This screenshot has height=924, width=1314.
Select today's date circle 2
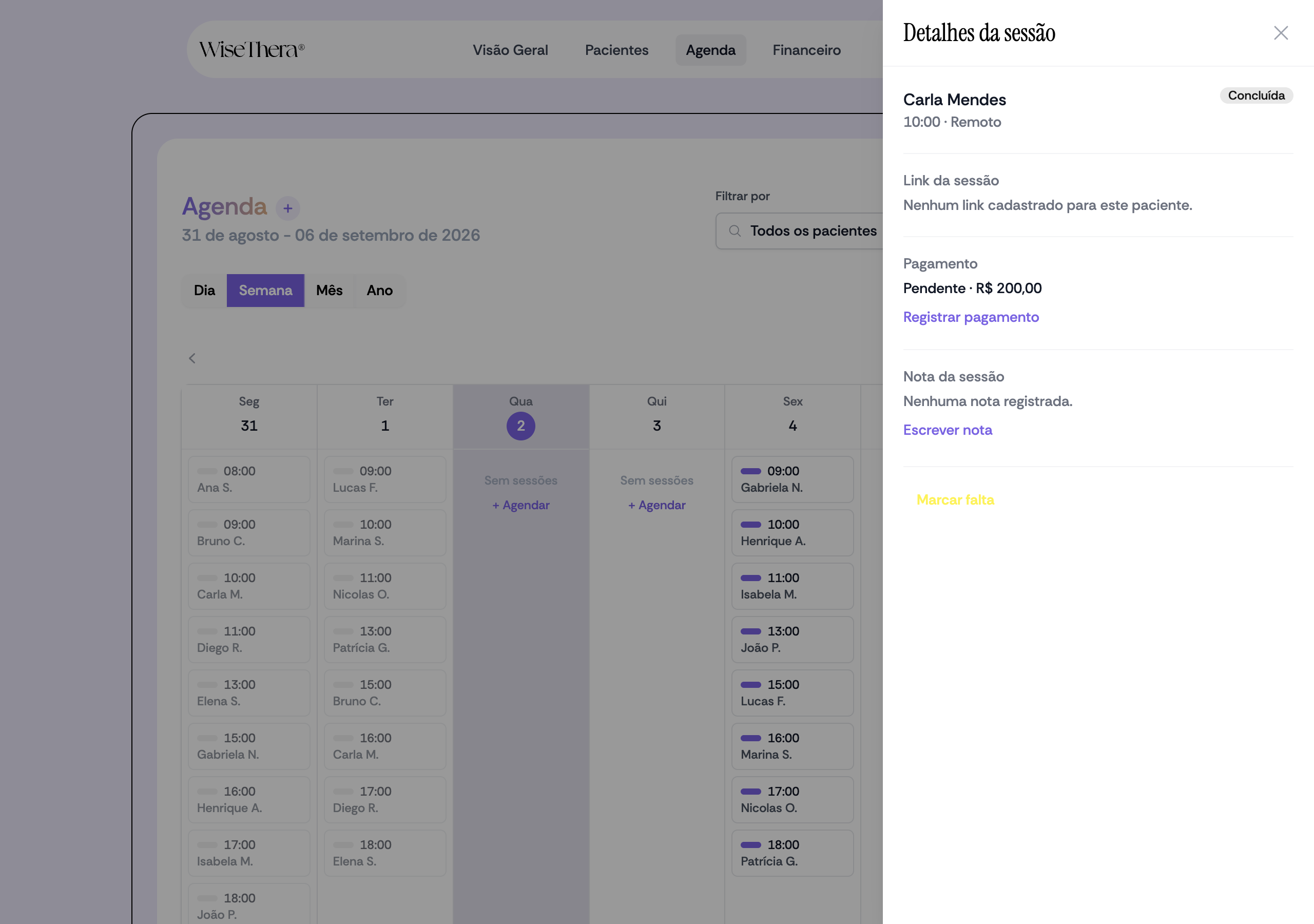(x=521, y=426)
